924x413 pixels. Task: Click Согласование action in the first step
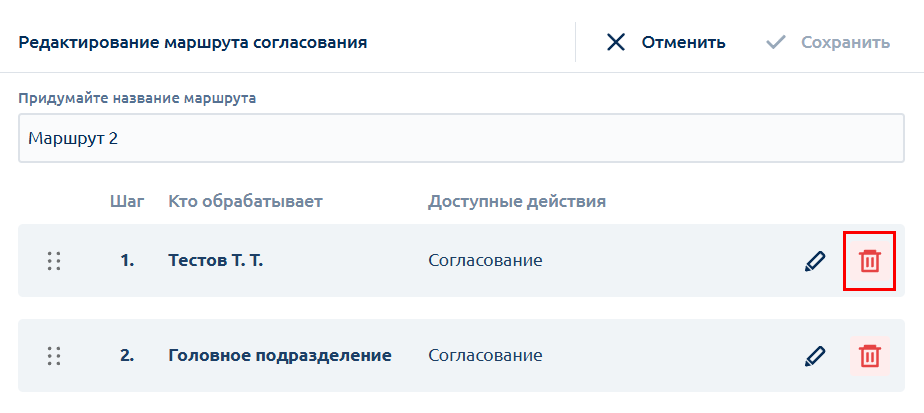tap(486, 260)
